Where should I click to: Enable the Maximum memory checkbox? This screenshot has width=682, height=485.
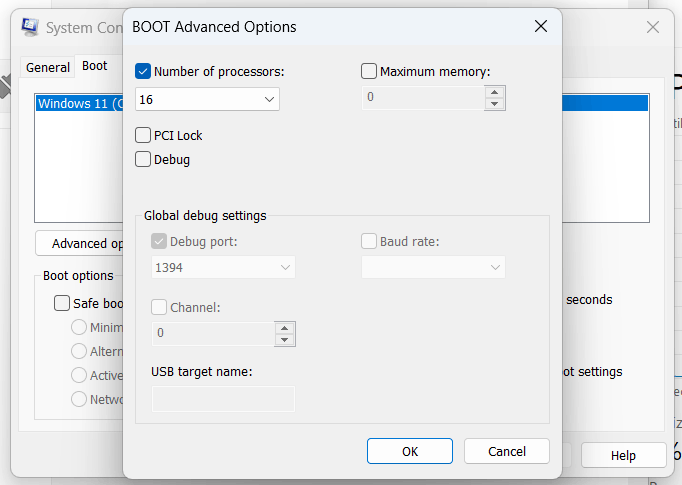pyautogui.click(x=369, y=71)
